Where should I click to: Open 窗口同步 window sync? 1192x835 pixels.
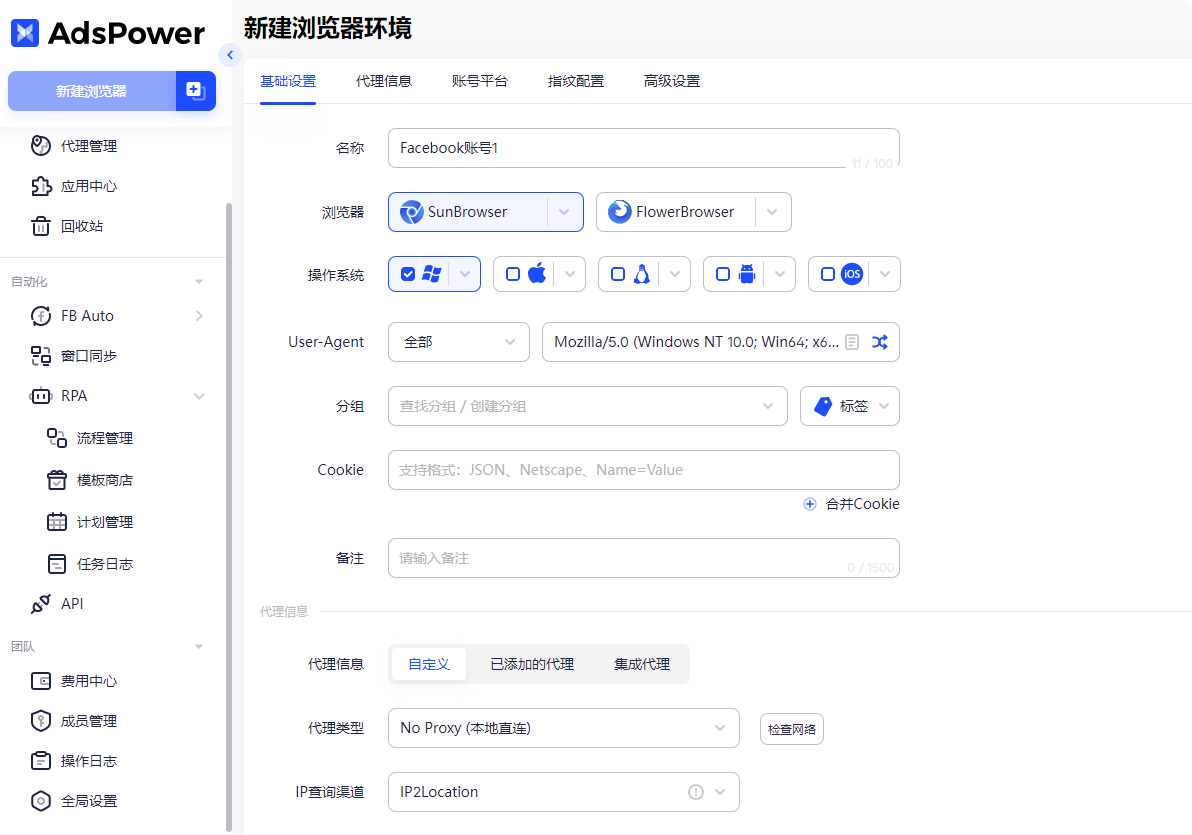[x=74, y=356]
